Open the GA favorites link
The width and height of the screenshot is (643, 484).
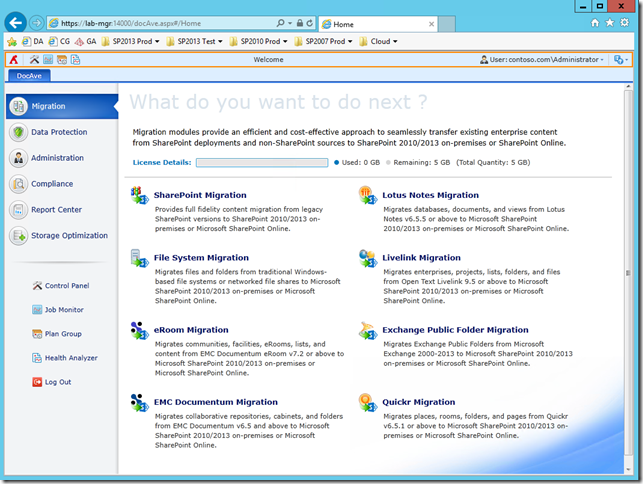click(85, 41)
